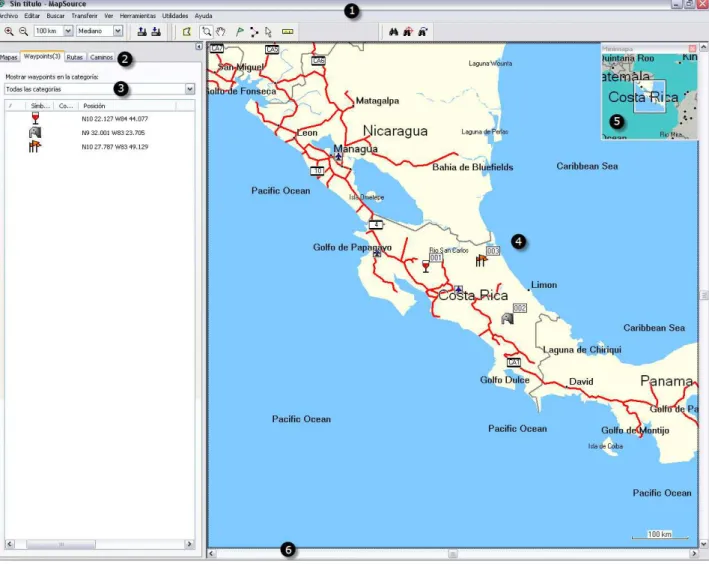Image resolution: width=709 pixels, height=564 pixels.
Task: Switch to the Caminos tab
Action: click(101, 57)
